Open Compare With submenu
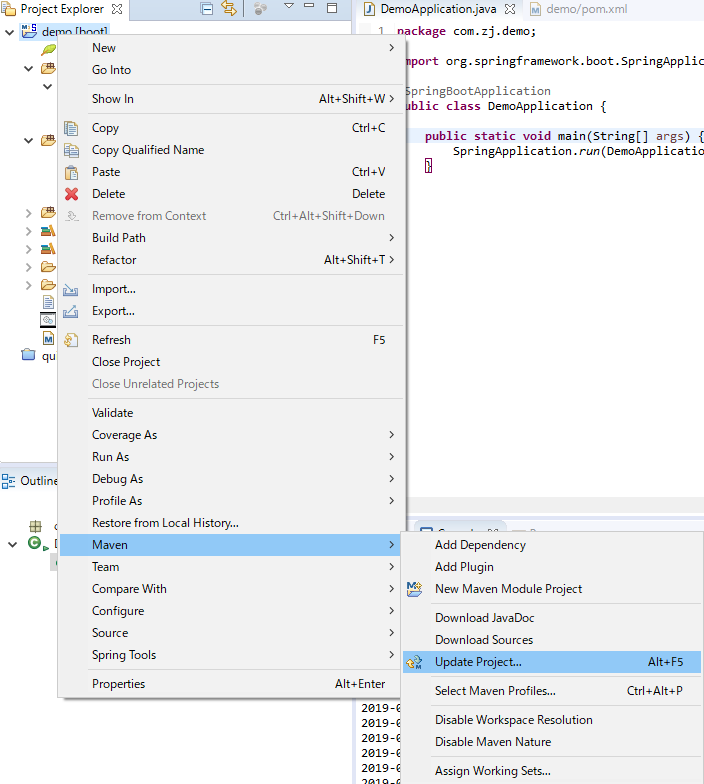This screenshot has height=784, width=704. pos(230,589)
